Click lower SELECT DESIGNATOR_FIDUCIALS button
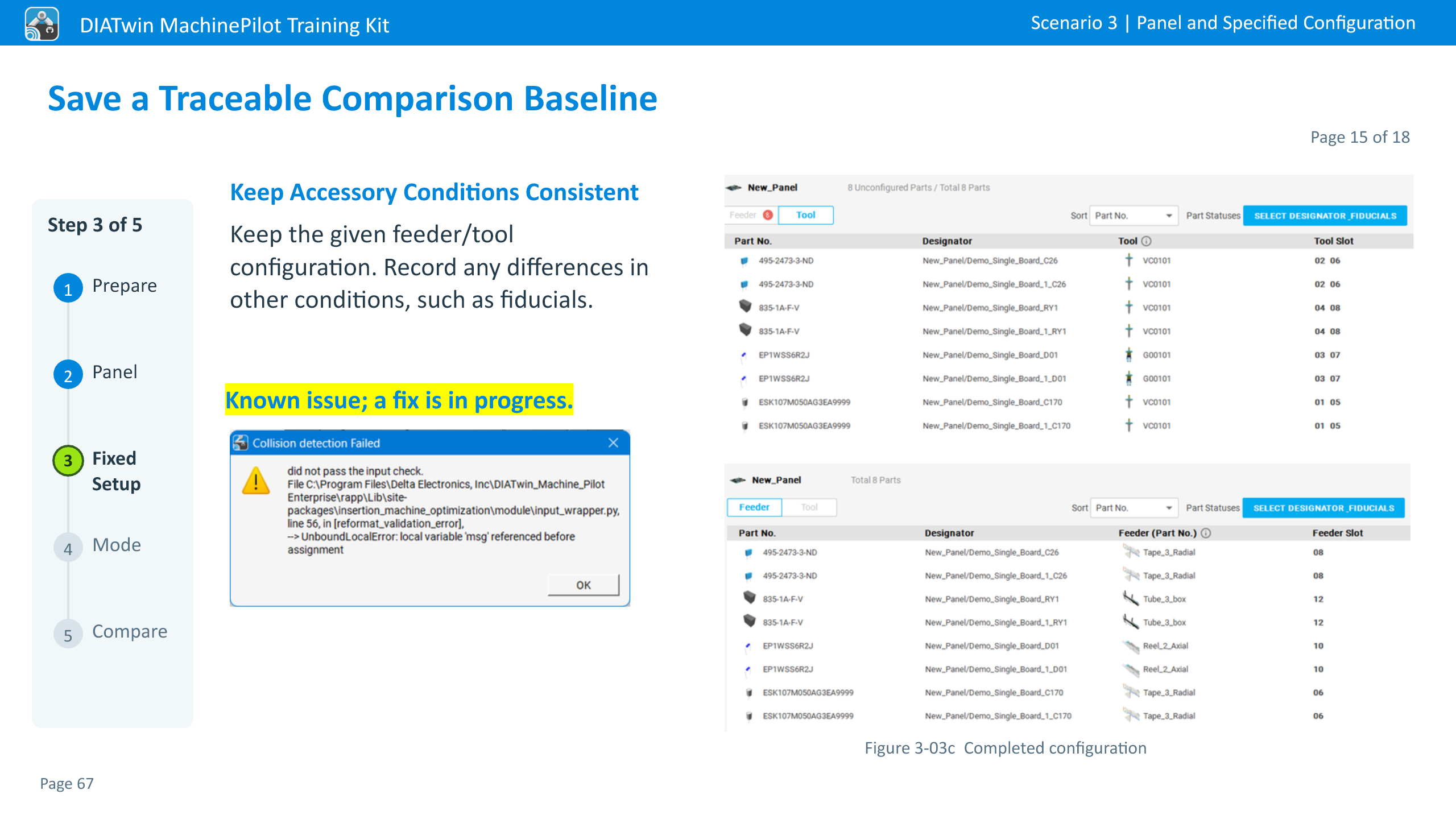 1323,508
